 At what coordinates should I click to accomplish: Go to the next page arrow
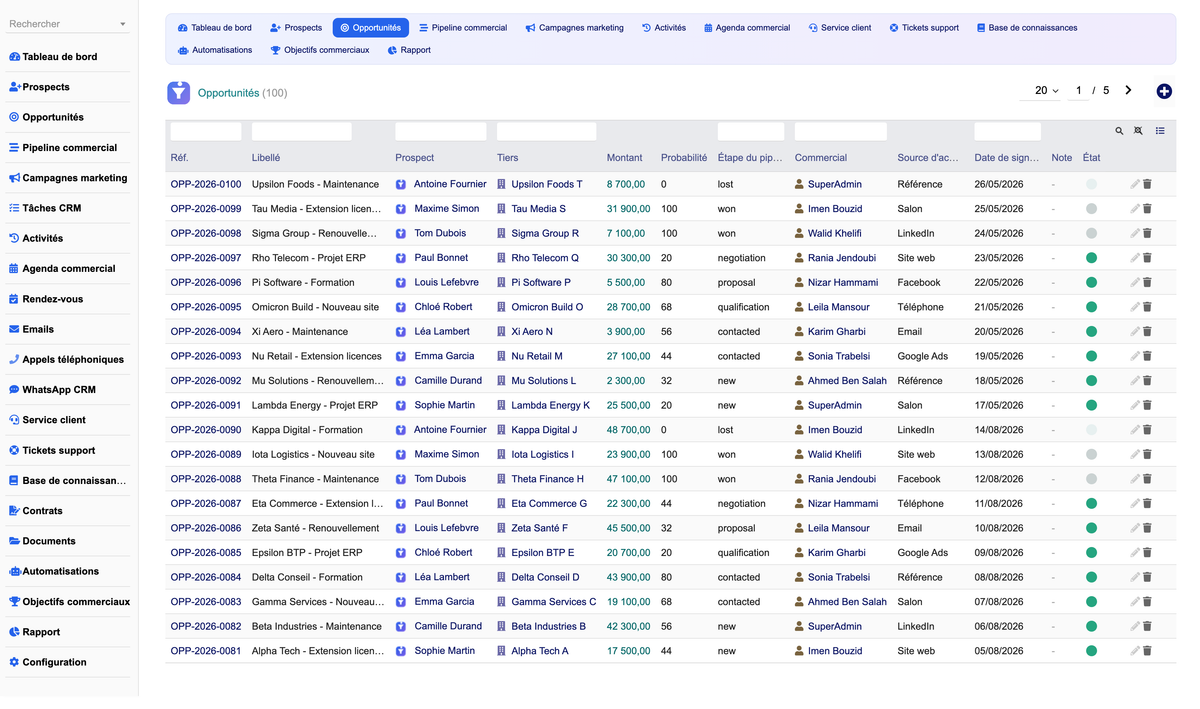point(1128,90)
